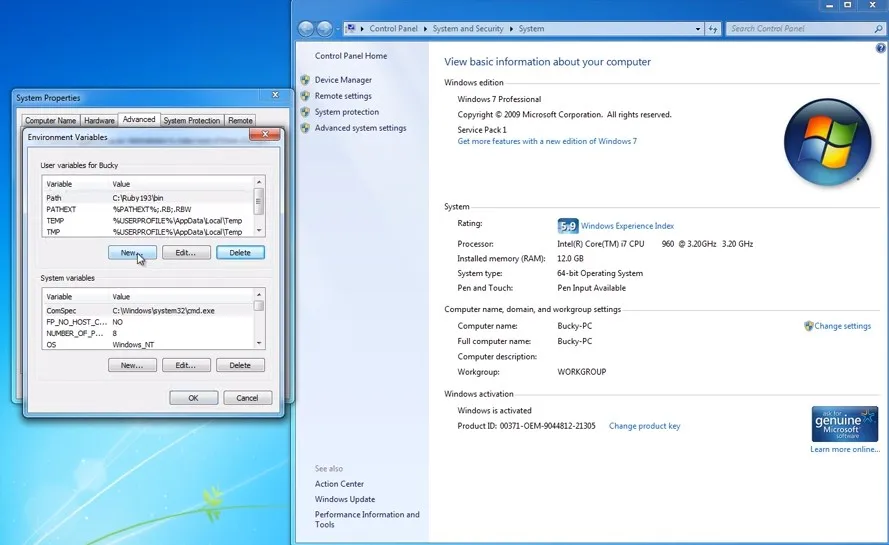Viewport: 889px width, 545px height.
Task: Select the TEMP user variable row
Action: pyautogui.click(x=148, y=221)
